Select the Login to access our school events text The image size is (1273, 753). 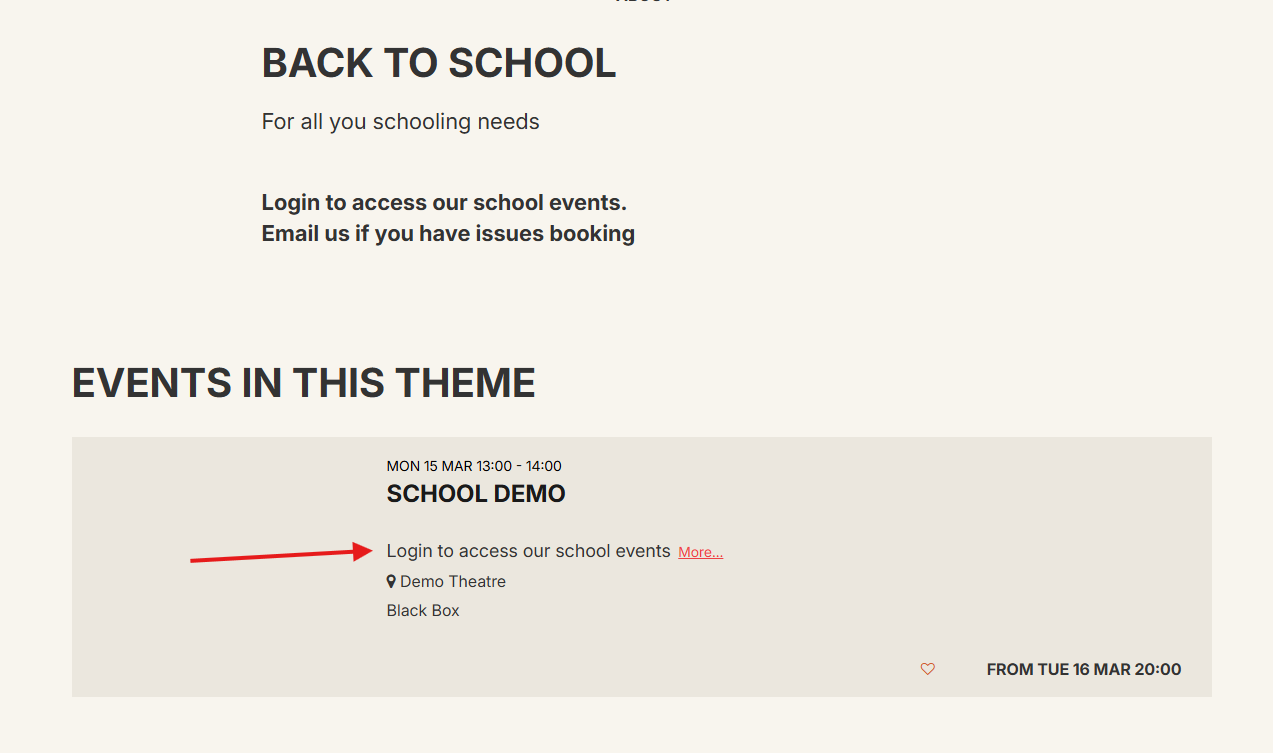[528, 550]
